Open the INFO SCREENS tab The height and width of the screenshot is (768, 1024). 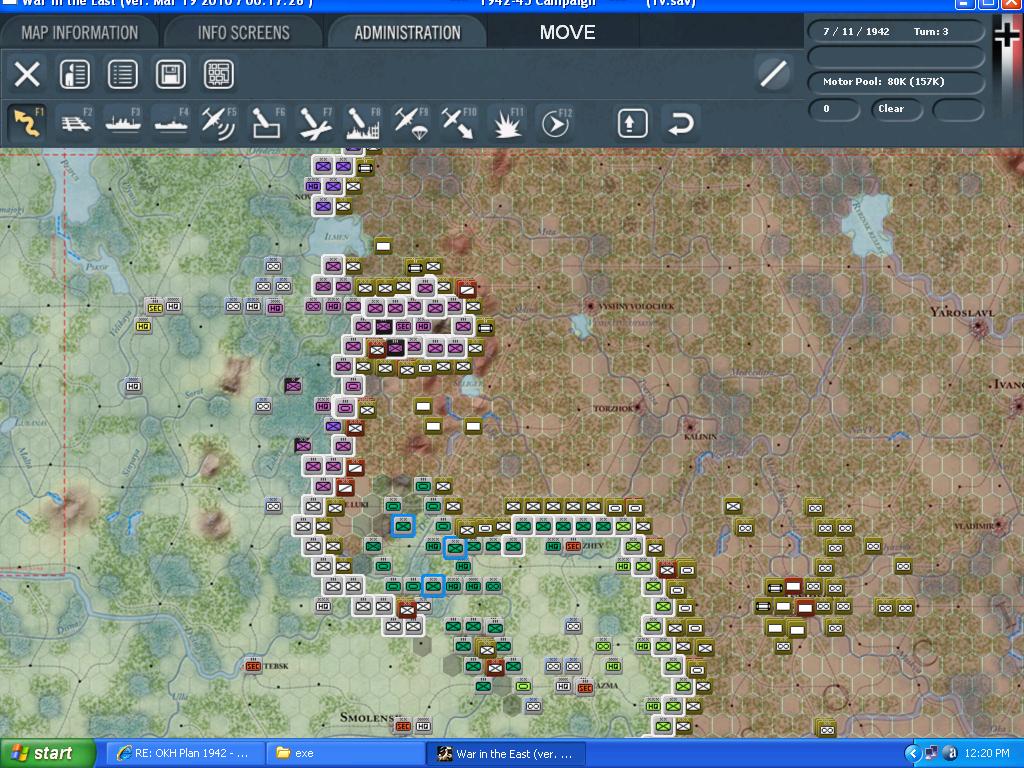pyautogui.click(x=244, y=33)
